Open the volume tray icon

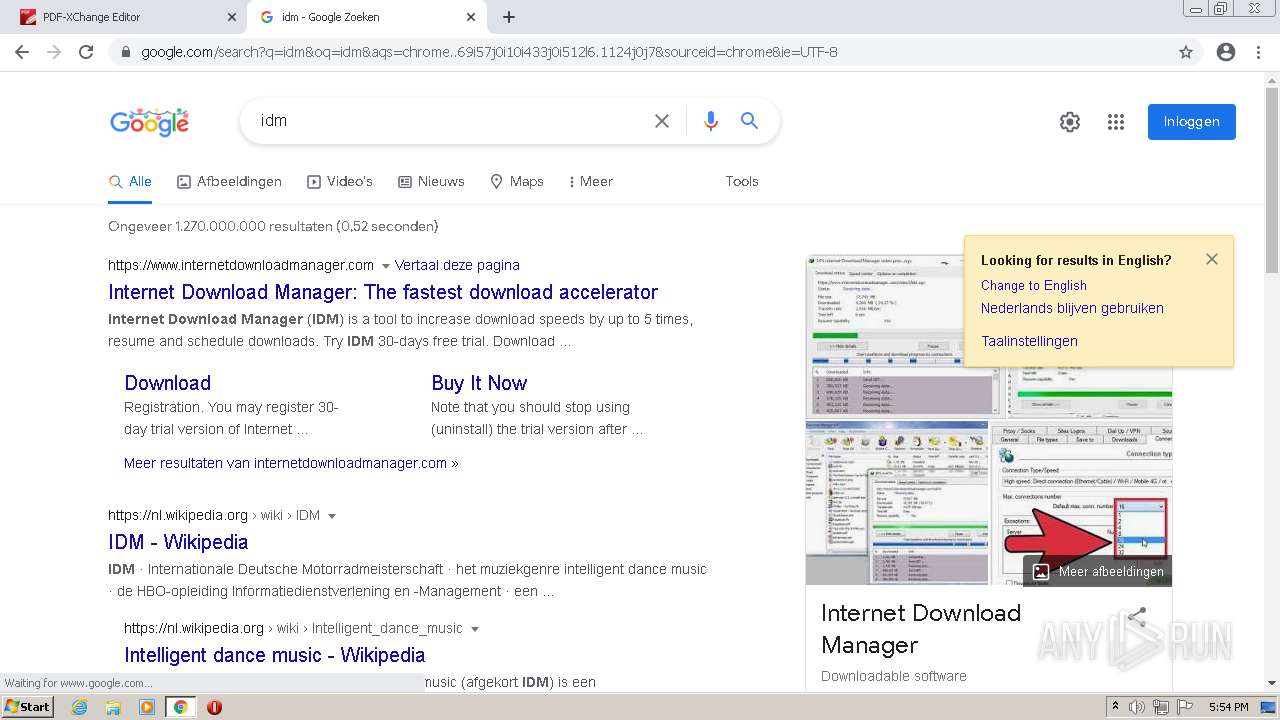[x=1138, y=707]
